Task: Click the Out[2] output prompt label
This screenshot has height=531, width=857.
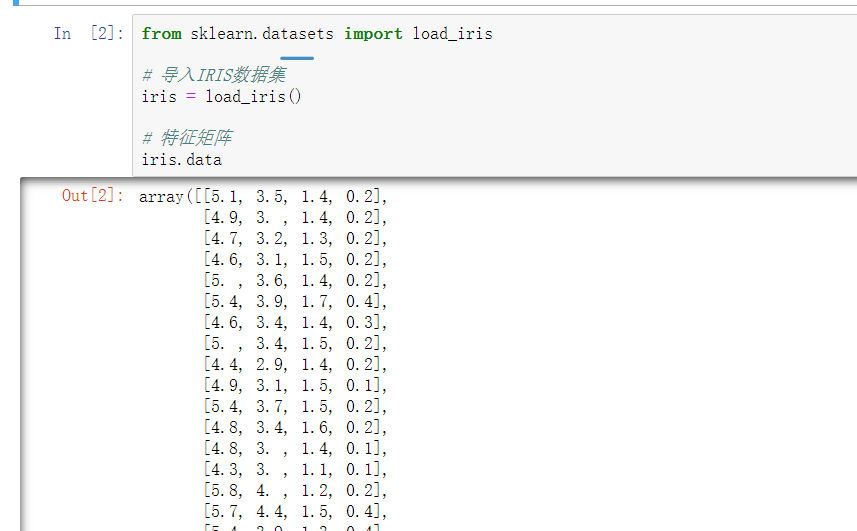Action: tap(93, 196)
